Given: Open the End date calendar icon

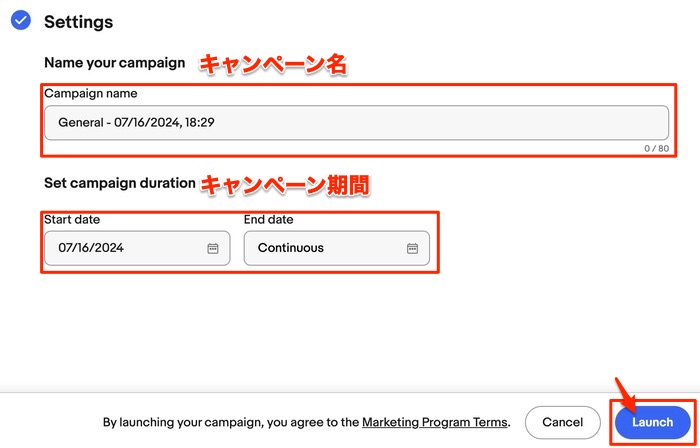Looking at the screenshot, I should coord(412,248).
